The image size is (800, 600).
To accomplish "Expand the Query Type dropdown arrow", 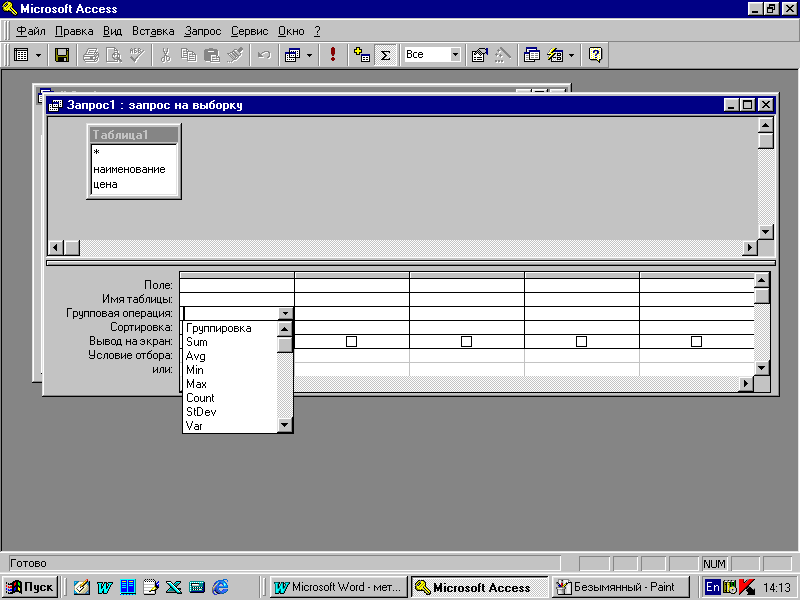I will 309,55.
